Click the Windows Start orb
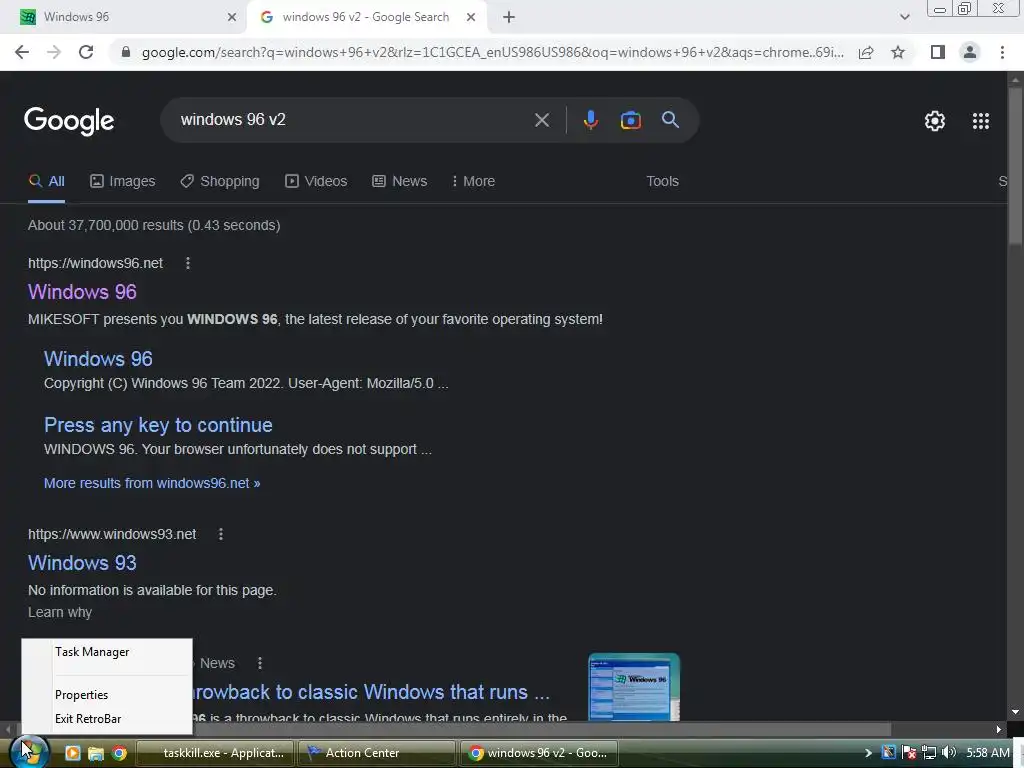1024x768 pixels. 29,752
